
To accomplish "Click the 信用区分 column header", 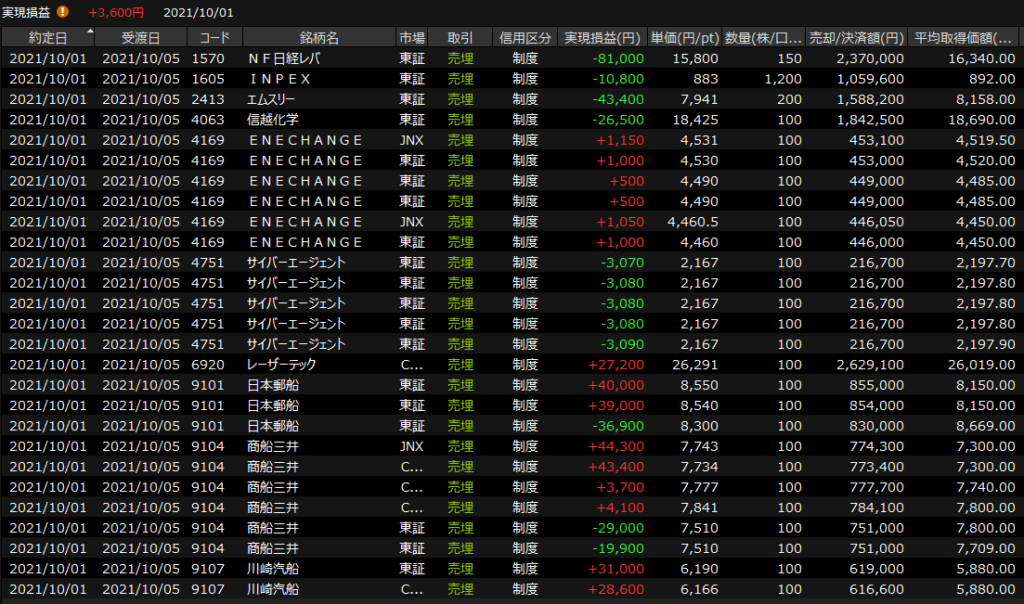I will (525, 38).
